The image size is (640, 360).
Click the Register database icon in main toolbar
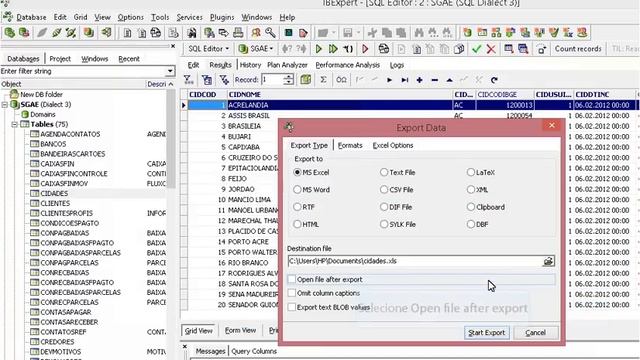tap(10, 33)
